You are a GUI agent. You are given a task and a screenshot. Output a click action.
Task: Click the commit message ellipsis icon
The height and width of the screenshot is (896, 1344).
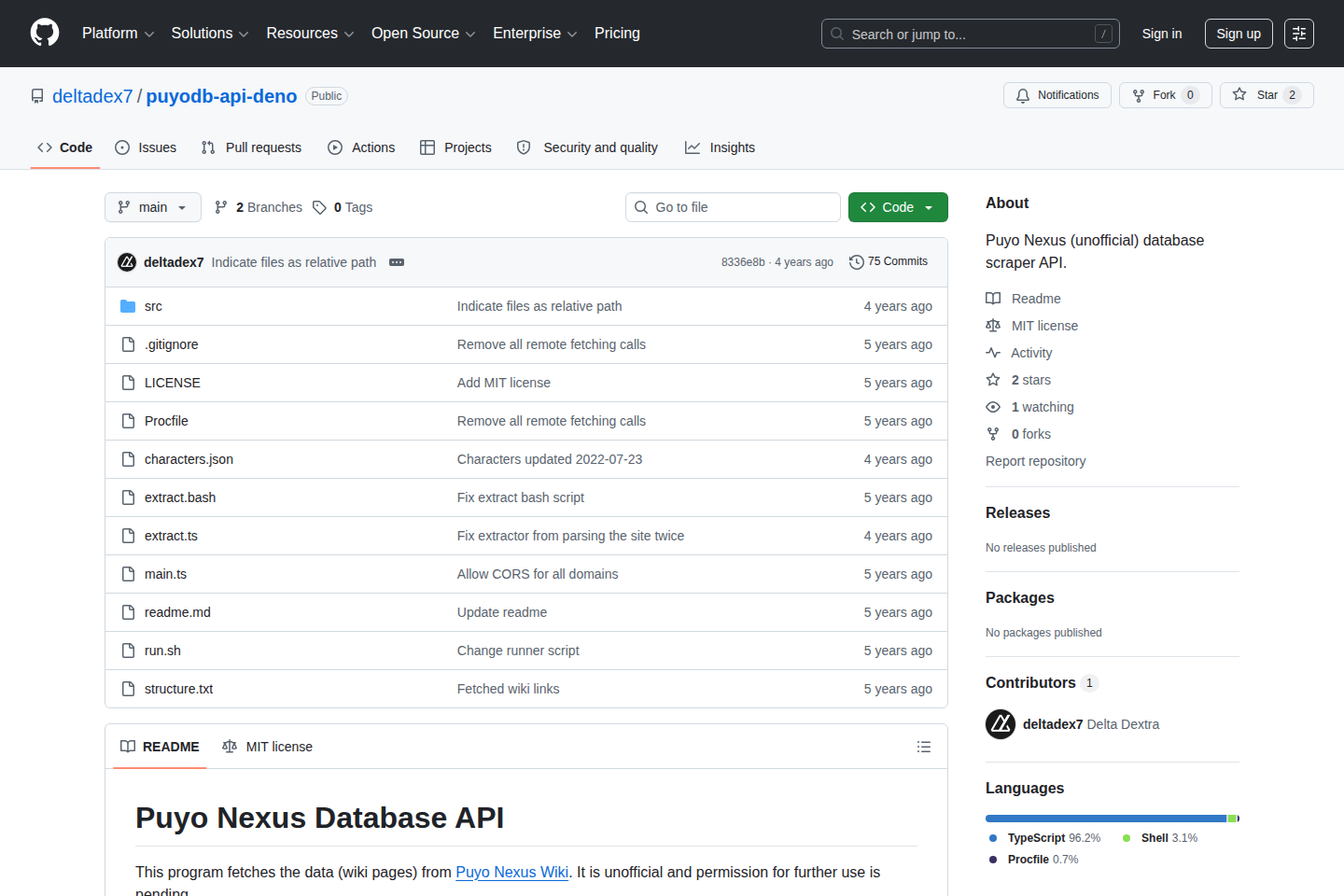[x=397, y=262]
